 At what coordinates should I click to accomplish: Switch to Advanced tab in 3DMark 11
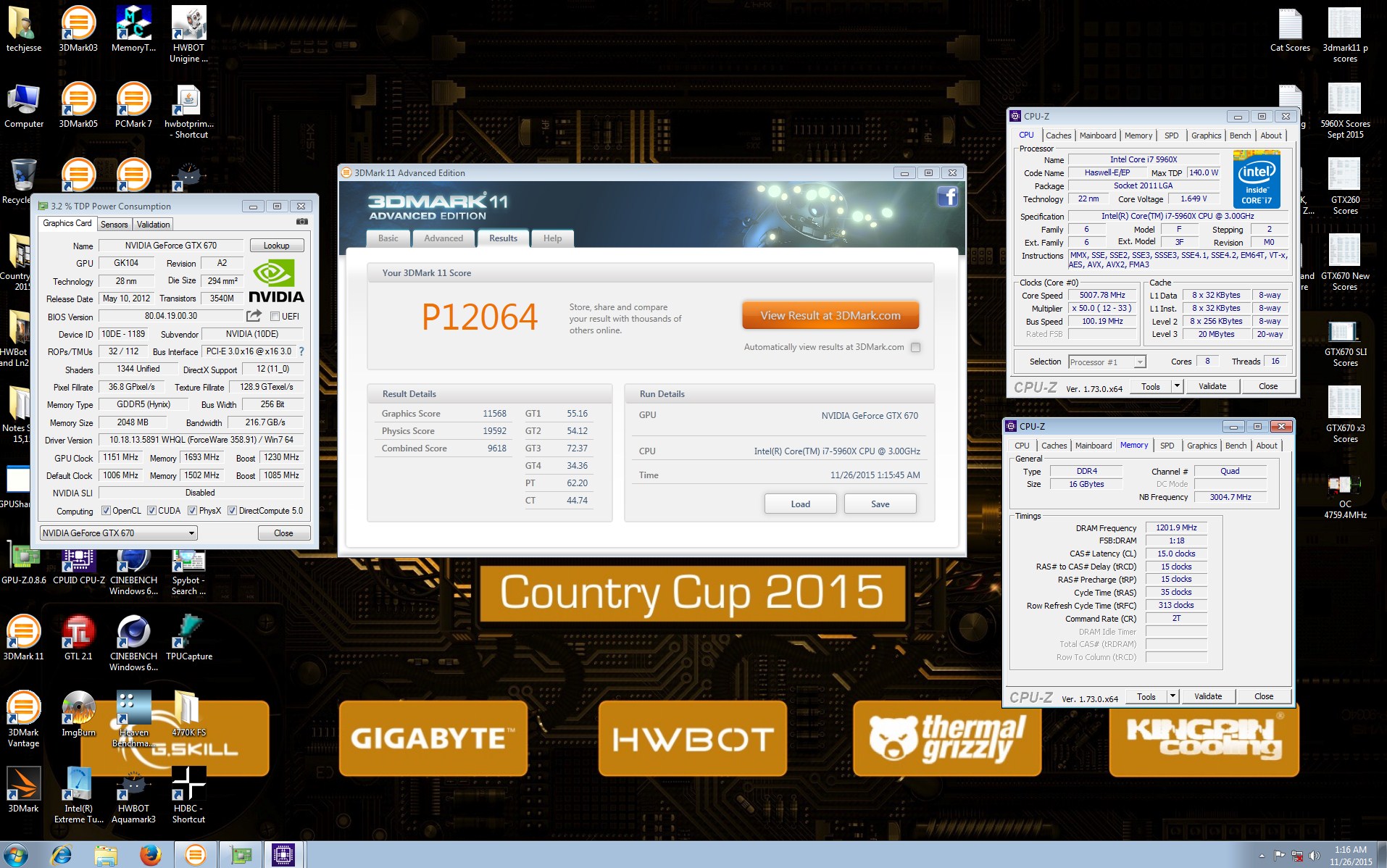(x=443, y=238)
